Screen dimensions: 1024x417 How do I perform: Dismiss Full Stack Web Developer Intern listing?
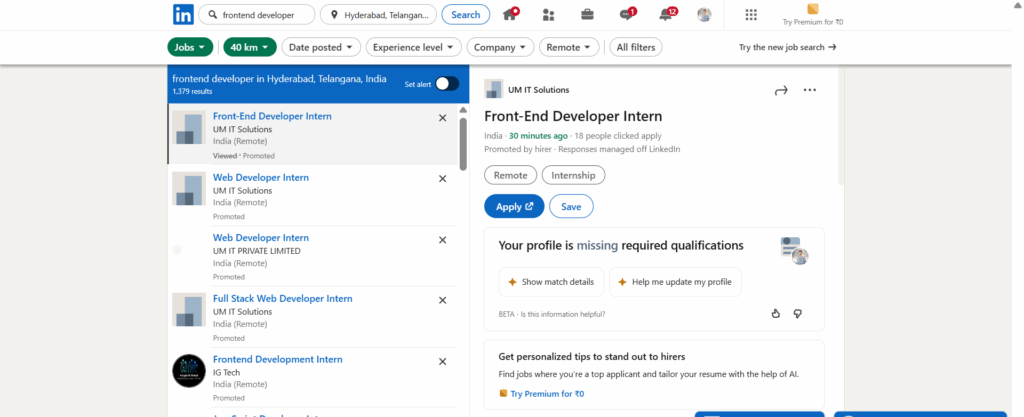(442, 300)
